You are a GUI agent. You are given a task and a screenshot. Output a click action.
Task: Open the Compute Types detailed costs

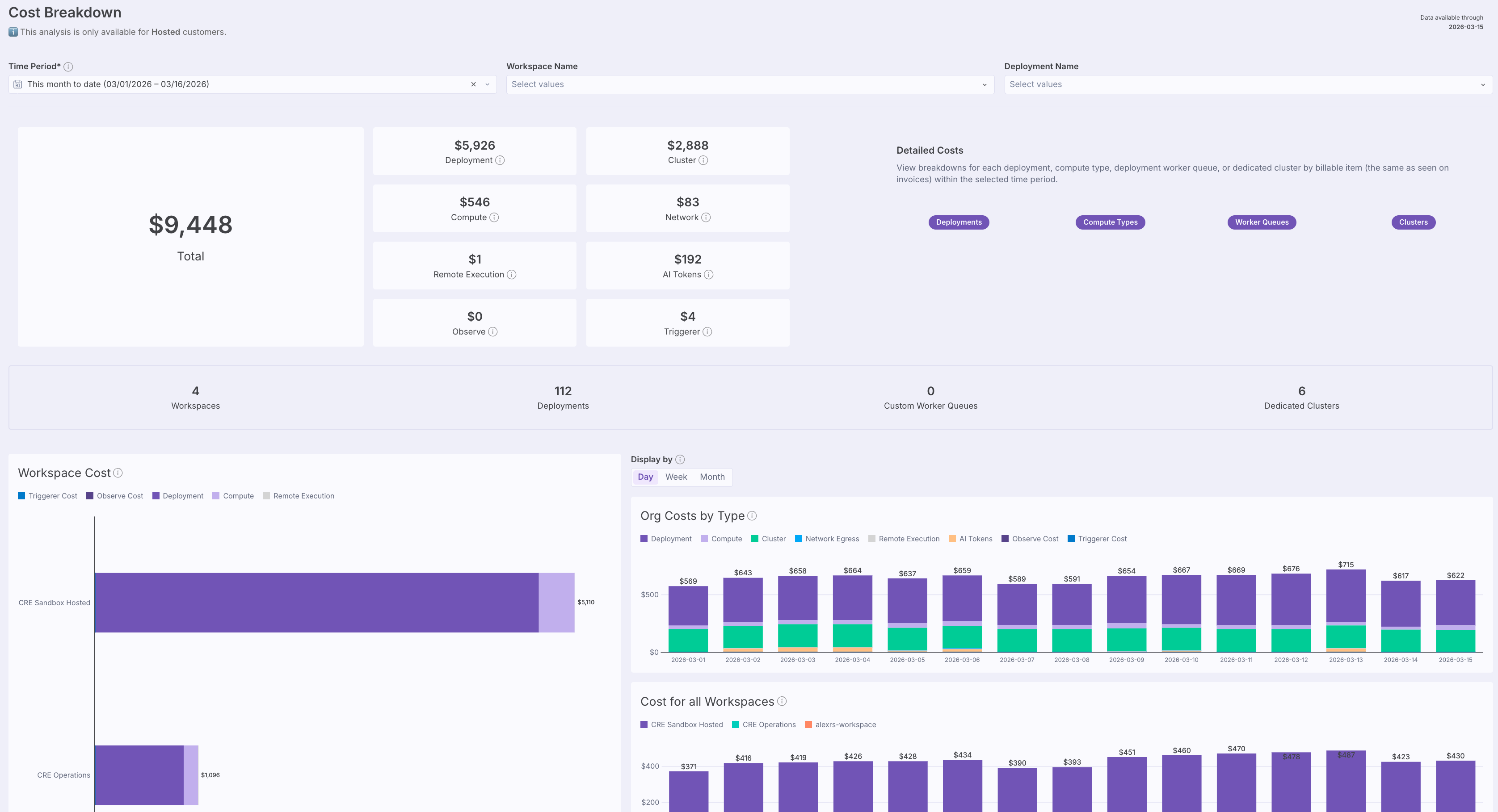pyautogui.click(x=1110, y=222)
